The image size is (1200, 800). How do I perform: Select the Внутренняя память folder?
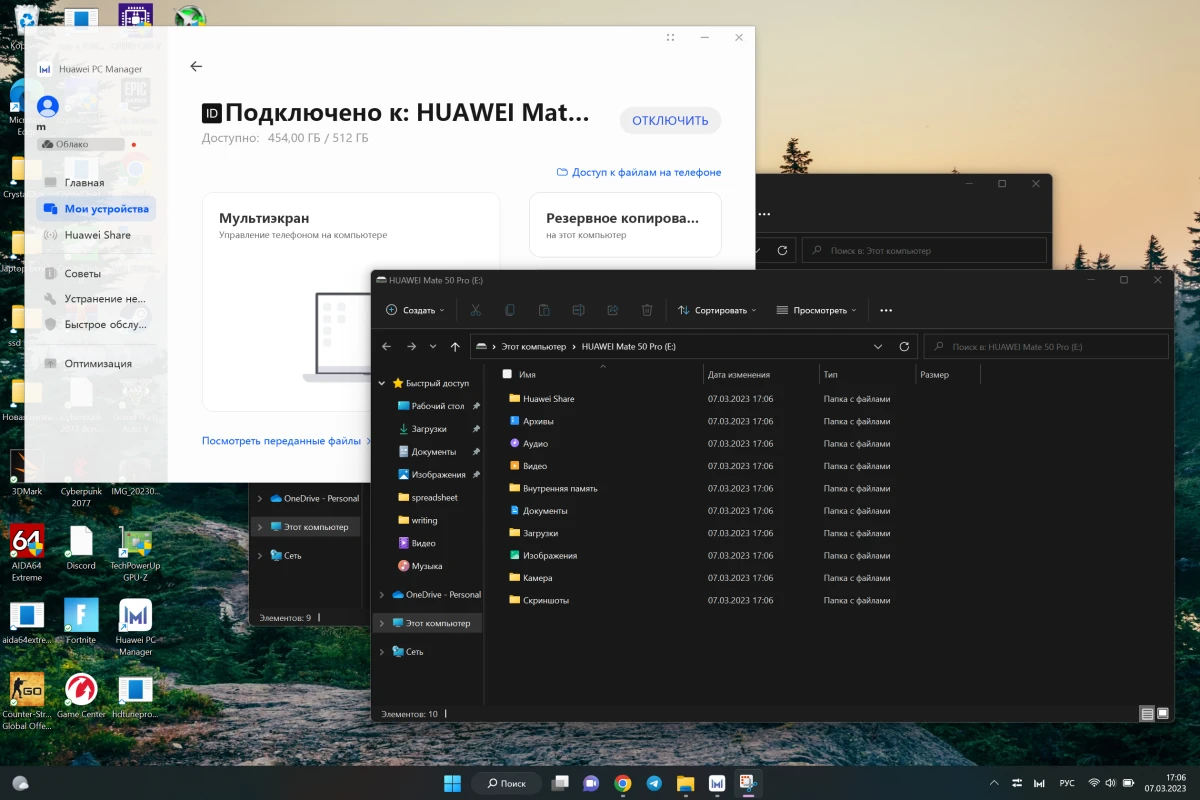coord(552,488)
